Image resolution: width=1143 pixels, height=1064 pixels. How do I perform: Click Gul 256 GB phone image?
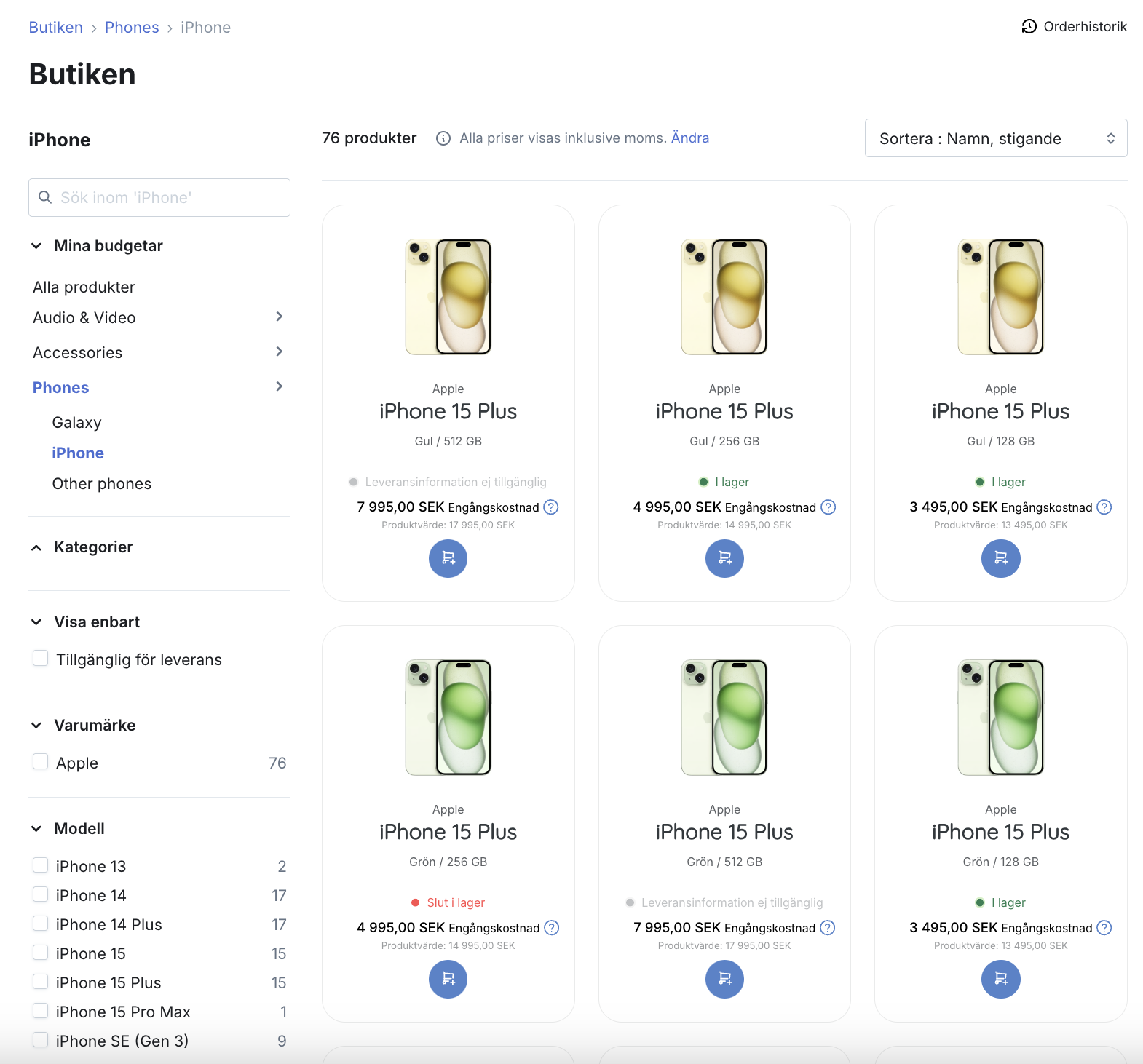point(724,297)
